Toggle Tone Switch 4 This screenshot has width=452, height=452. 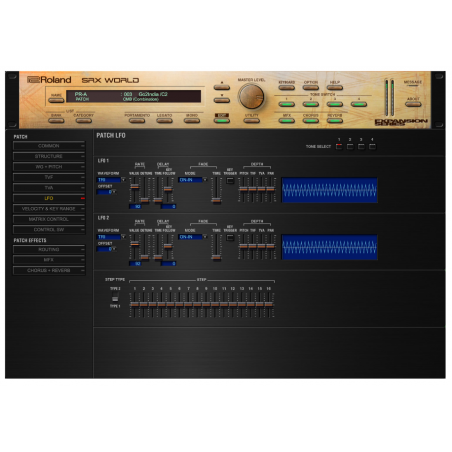point(359,104)
